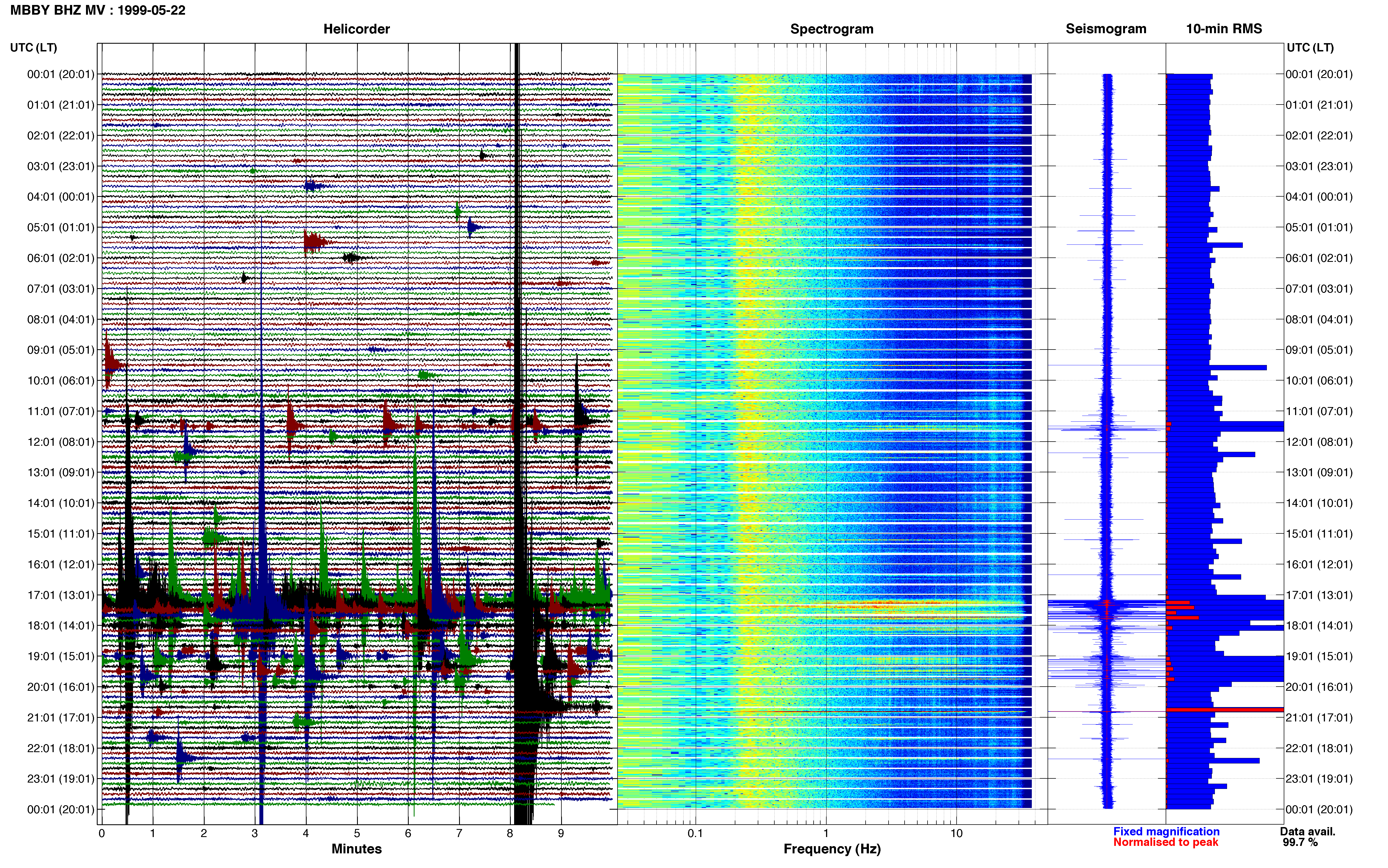Click left time label 04:01 (00:01)
Viewport: 1388px width, 868px height.
61,197
